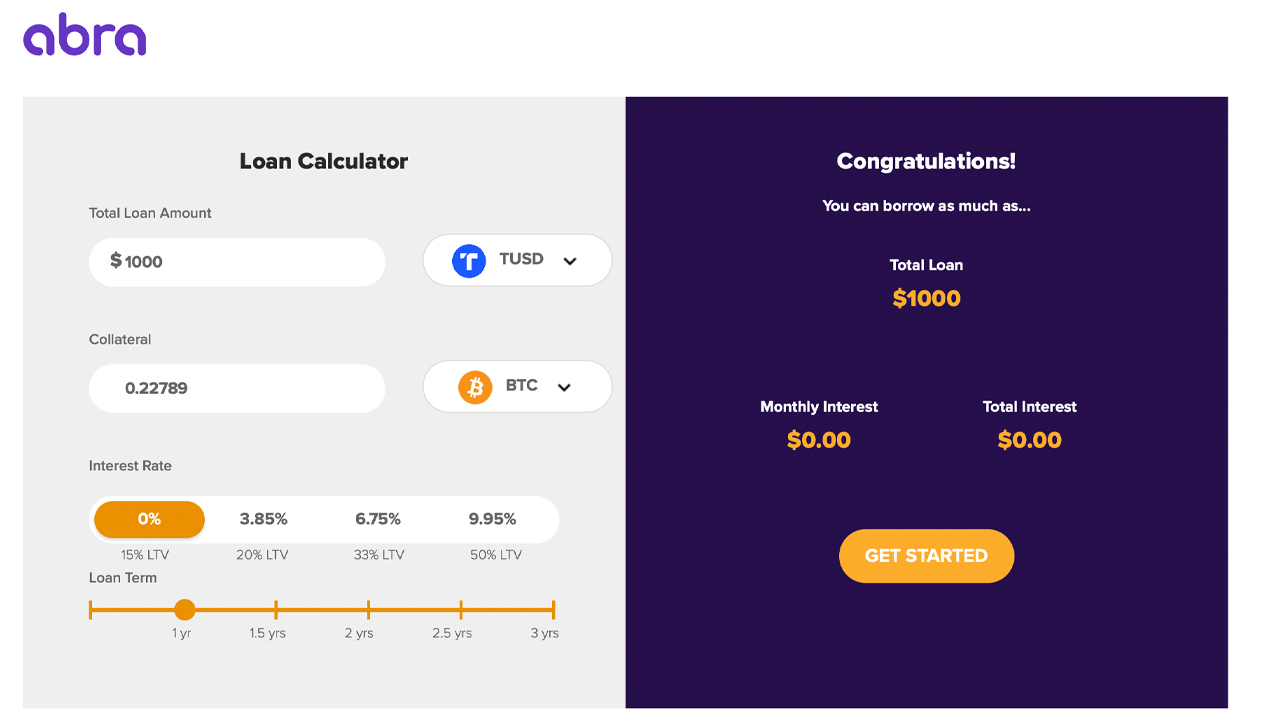Open the TUSD loan currency dropdown
The width and height of the screenshot is (1280, 720).
(x=517, y=261)
